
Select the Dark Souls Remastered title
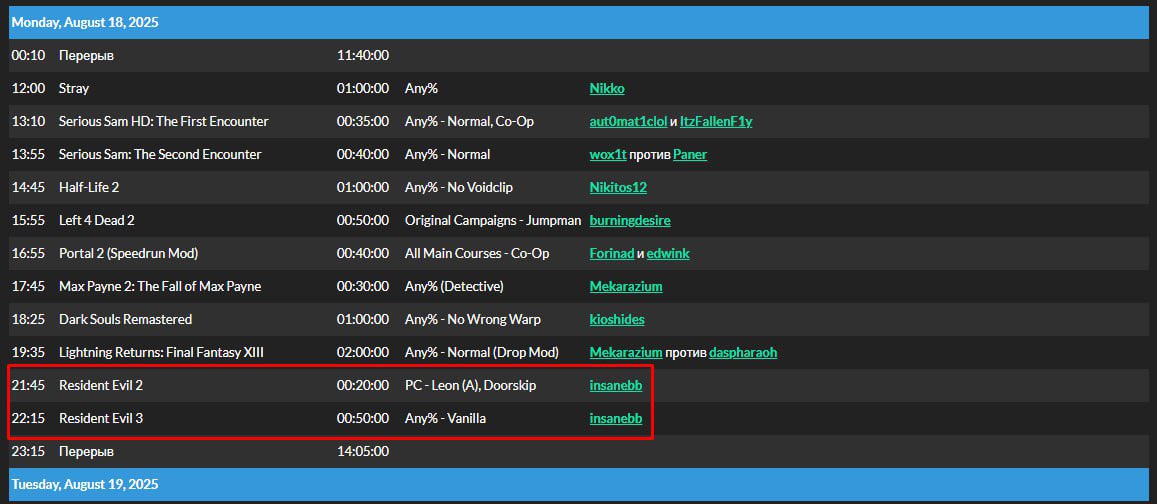125,320
